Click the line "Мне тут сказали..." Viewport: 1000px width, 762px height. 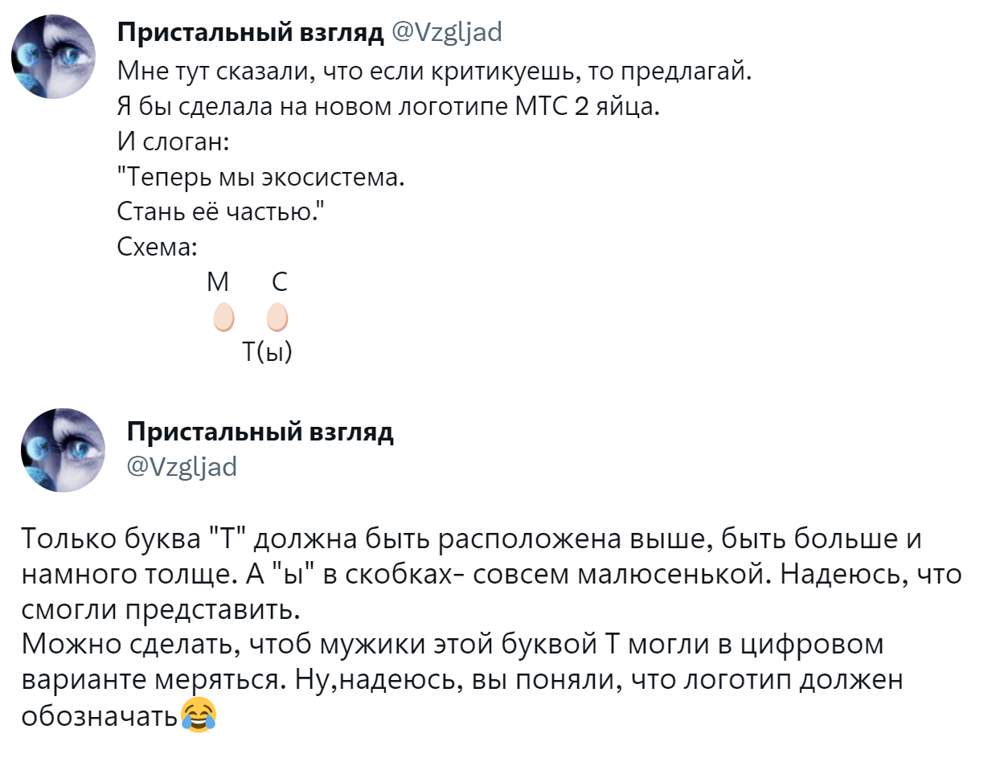tap(432, 72)
